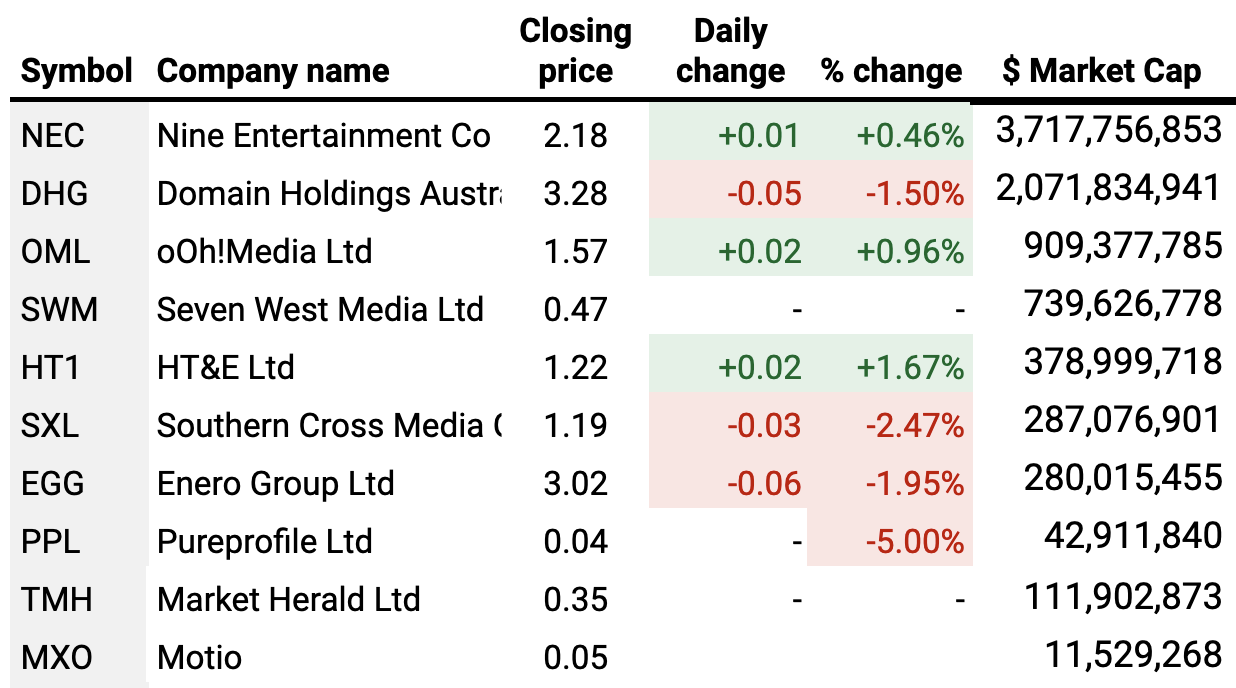Click the Symbol column header
1236x688 pixels.
[76, 71]
